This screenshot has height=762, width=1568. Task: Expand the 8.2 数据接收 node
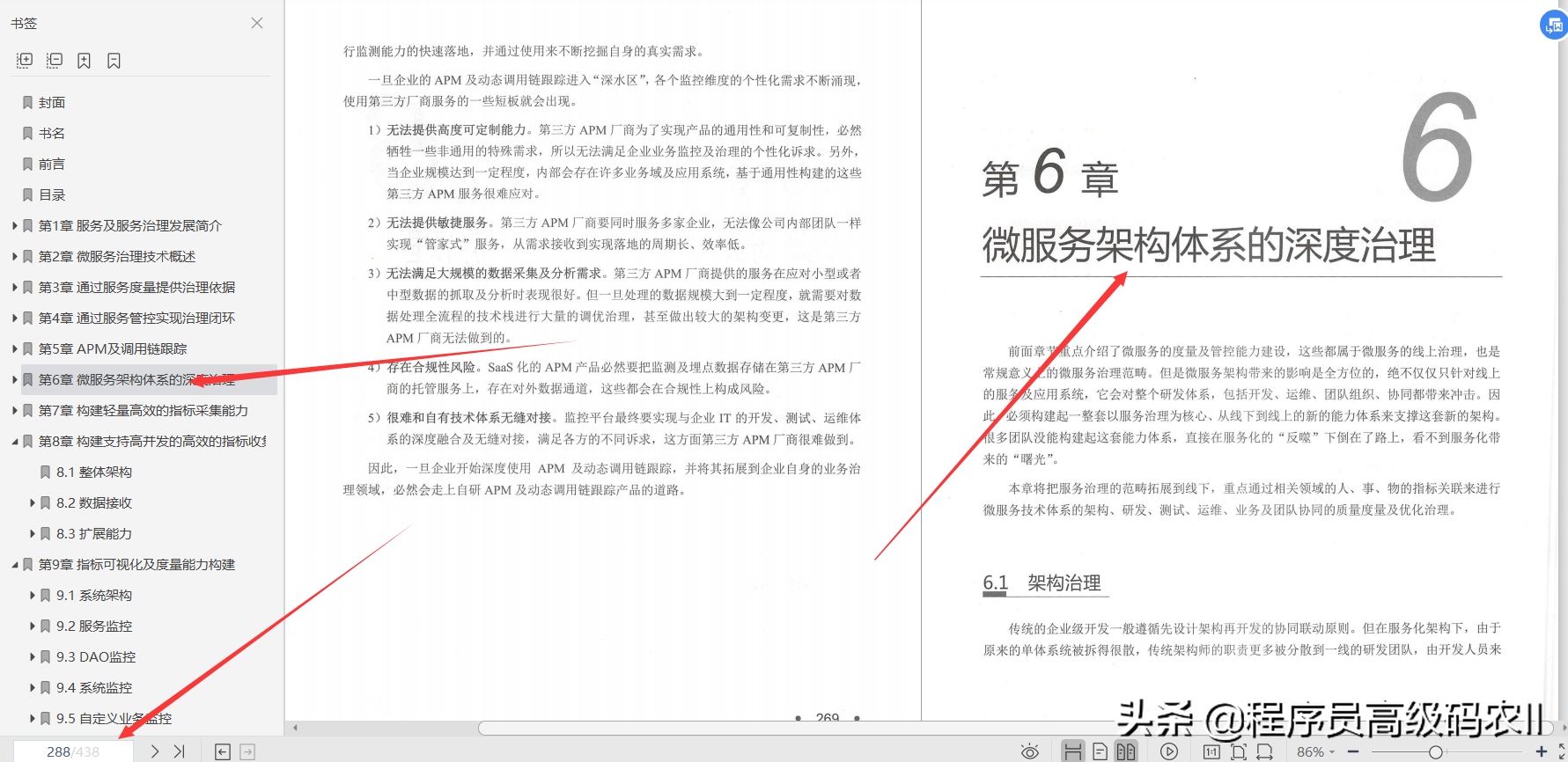click(33, 502)
